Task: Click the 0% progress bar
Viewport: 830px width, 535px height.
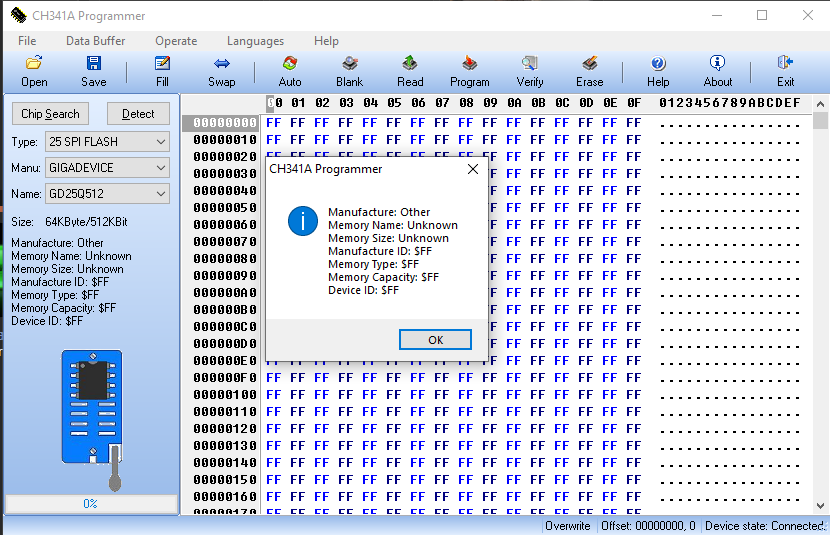Action: click(x=91, y=504)
